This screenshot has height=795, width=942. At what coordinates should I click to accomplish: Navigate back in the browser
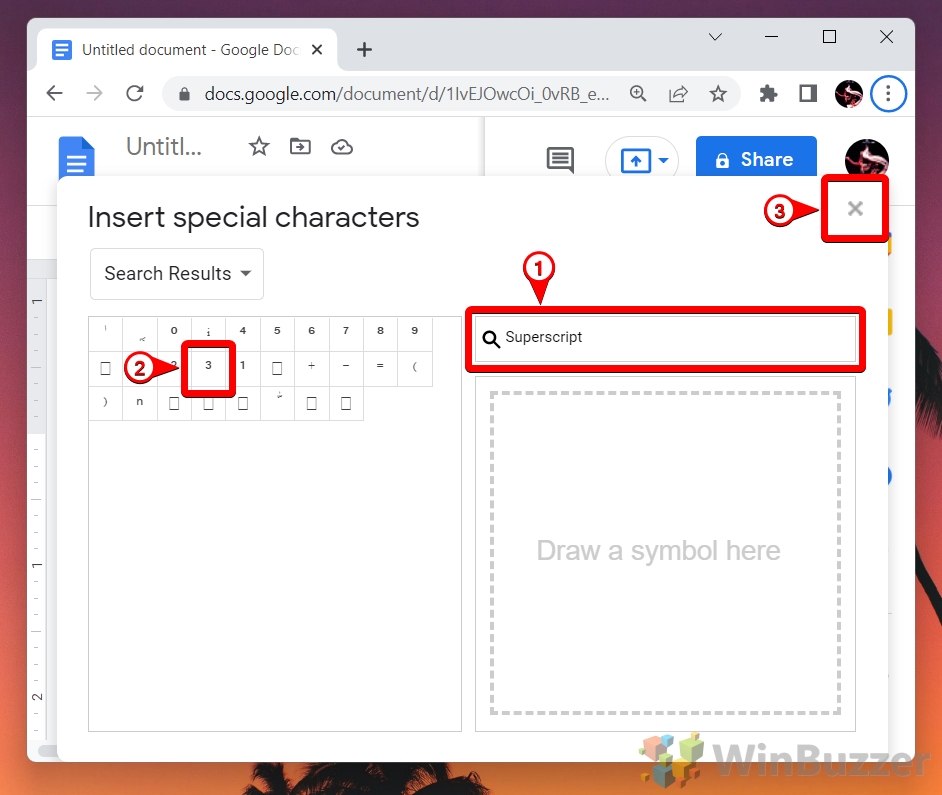click(x=54, y=93)
